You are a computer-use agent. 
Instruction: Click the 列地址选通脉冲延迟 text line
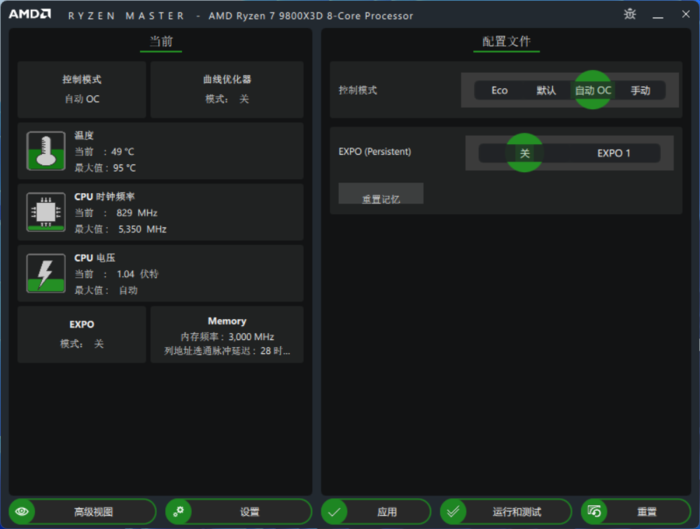click(227, 351)
